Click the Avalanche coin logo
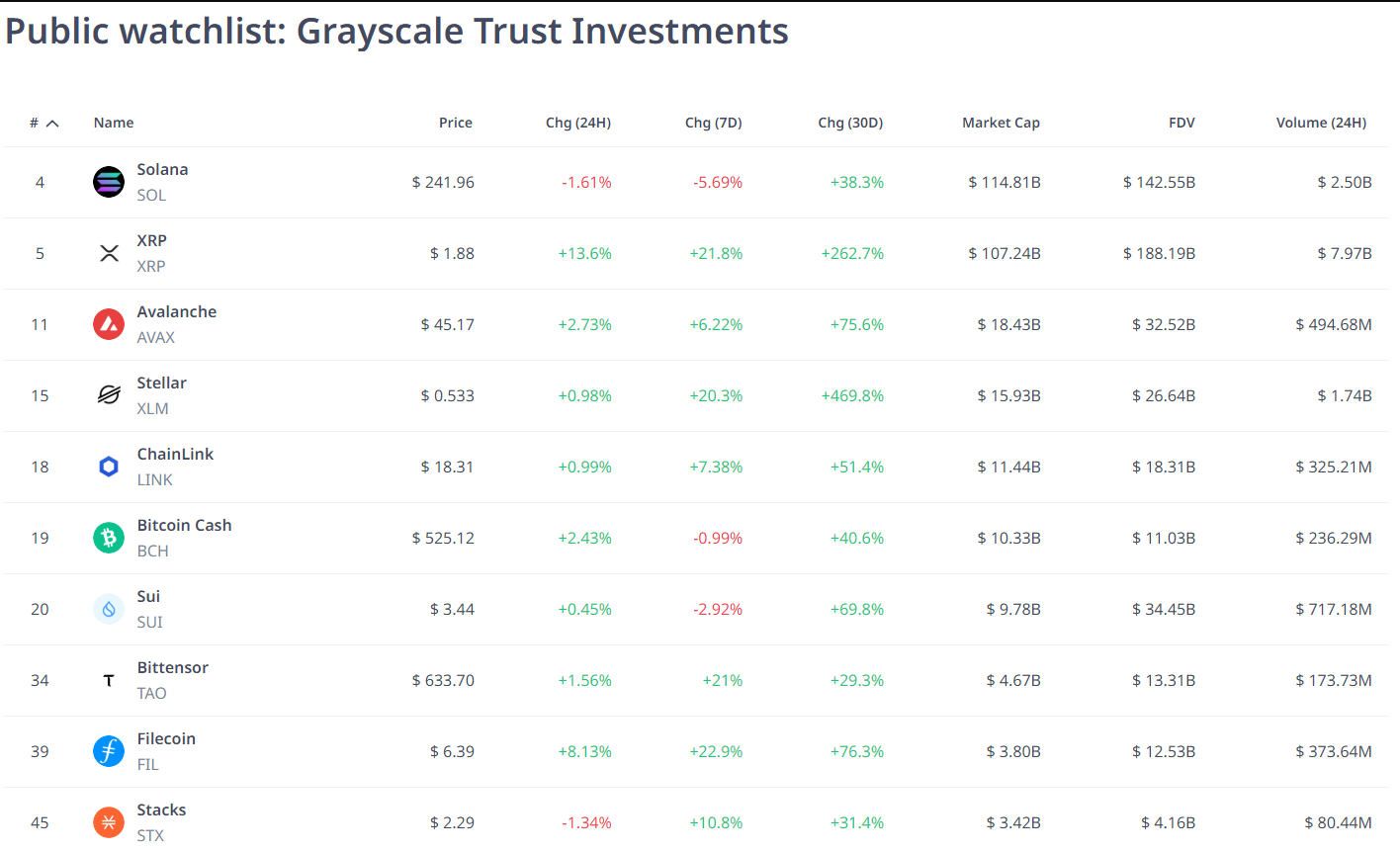This screenshot has height=852, width=1400. pyautogui.click(x=108, y=324)
